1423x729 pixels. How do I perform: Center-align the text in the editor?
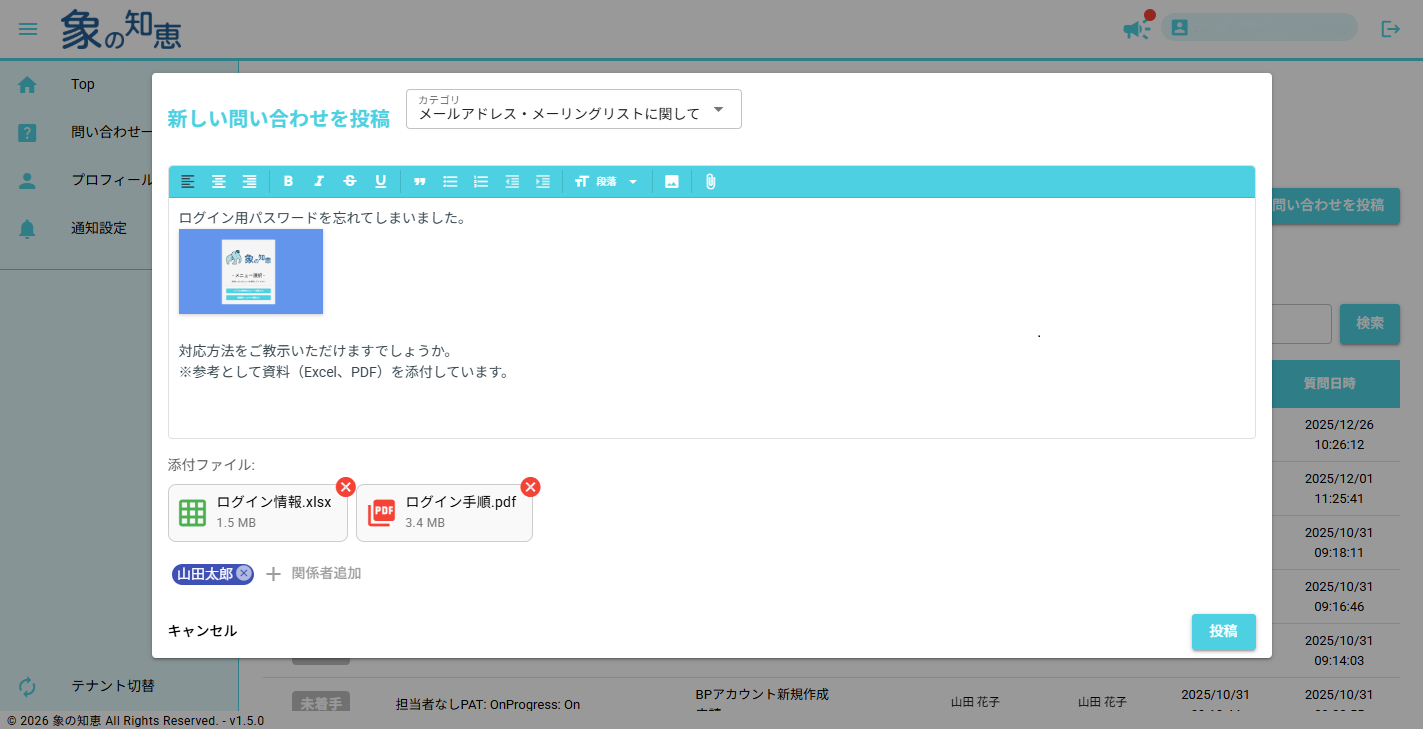(218, 181)
